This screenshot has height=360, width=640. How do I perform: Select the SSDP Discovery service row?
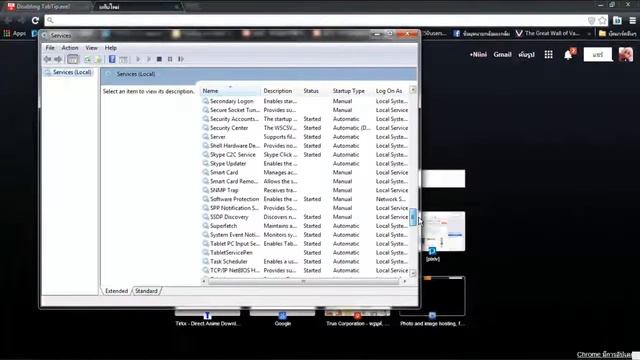click(305, 217)
